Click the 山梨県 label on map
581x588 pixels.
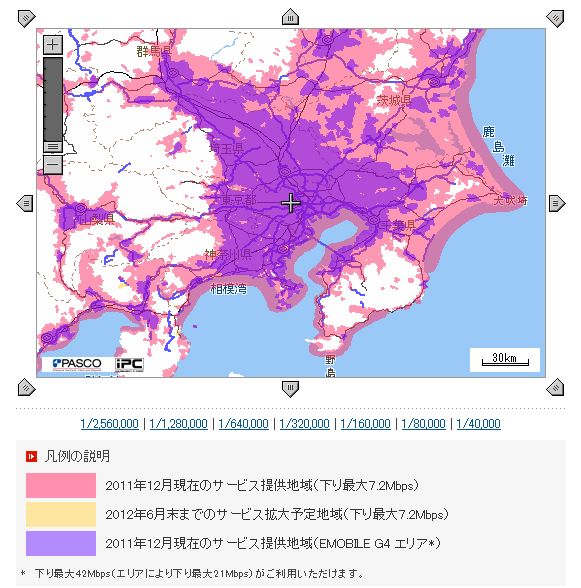pyautogui.click(x=97, y=219)
